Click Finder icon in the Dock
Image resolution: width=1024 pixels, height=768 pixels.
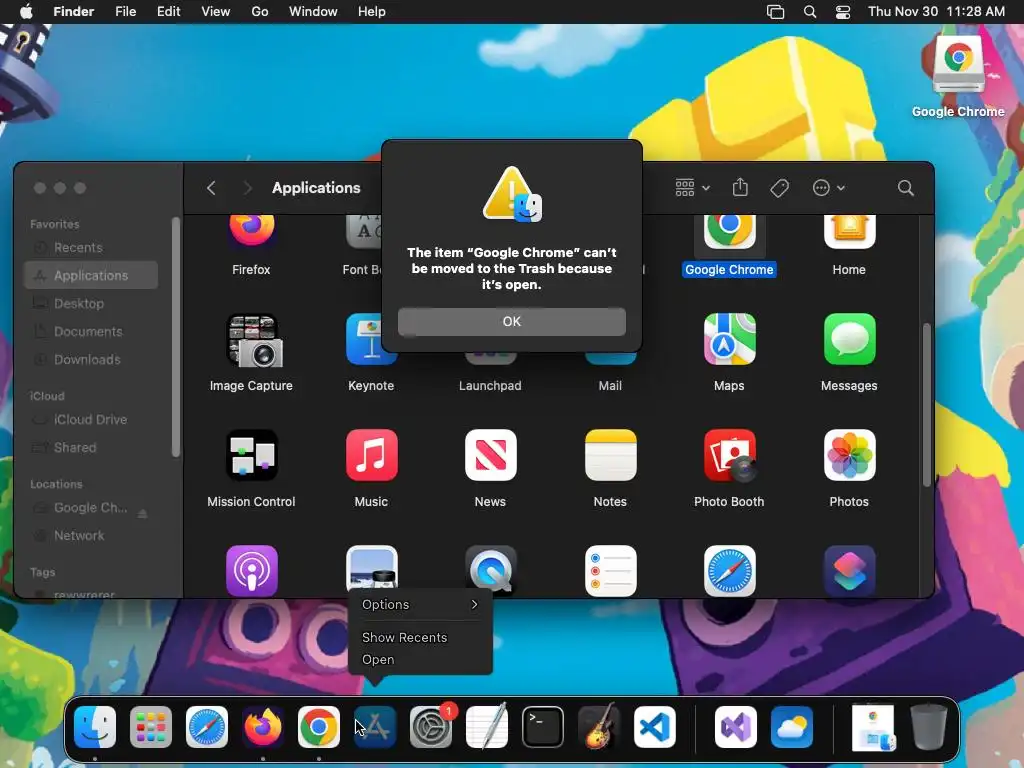(x=95, y=726)
